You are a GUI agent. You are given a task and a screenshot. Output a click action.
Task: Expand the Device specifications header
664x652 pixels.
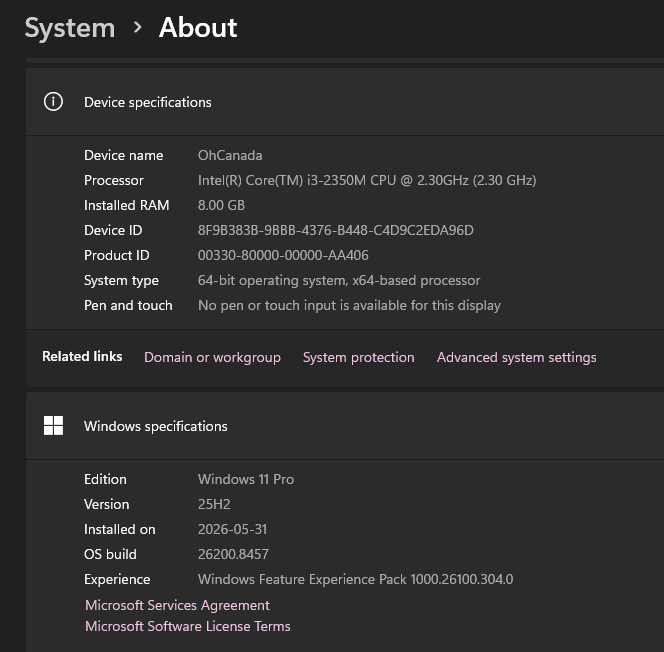point(345,102)
